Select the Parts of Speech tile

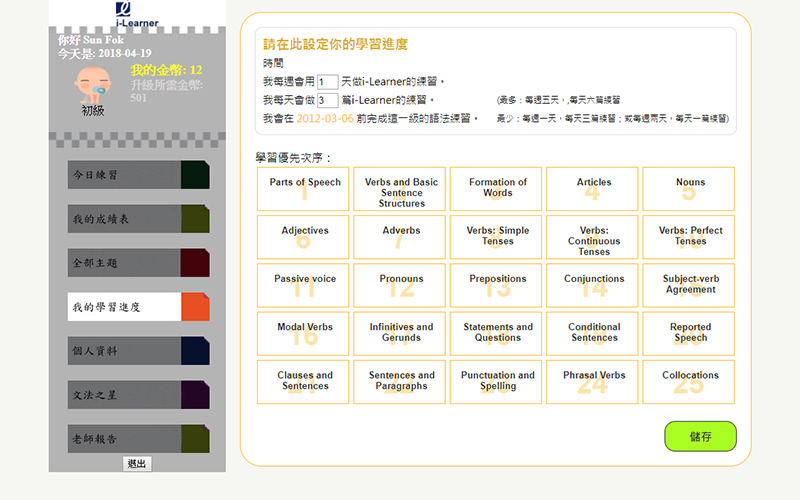coord(303,189)
